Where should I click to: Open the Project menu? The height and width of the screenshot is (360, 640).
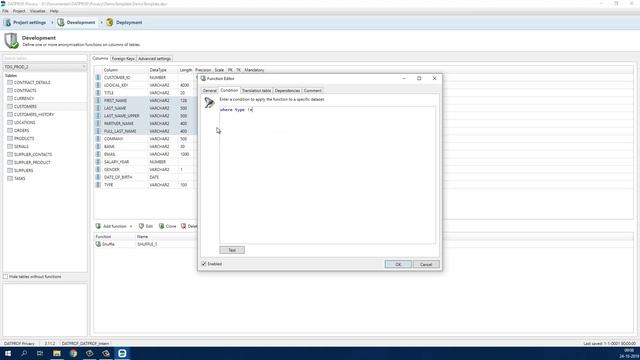coord(19,11)
